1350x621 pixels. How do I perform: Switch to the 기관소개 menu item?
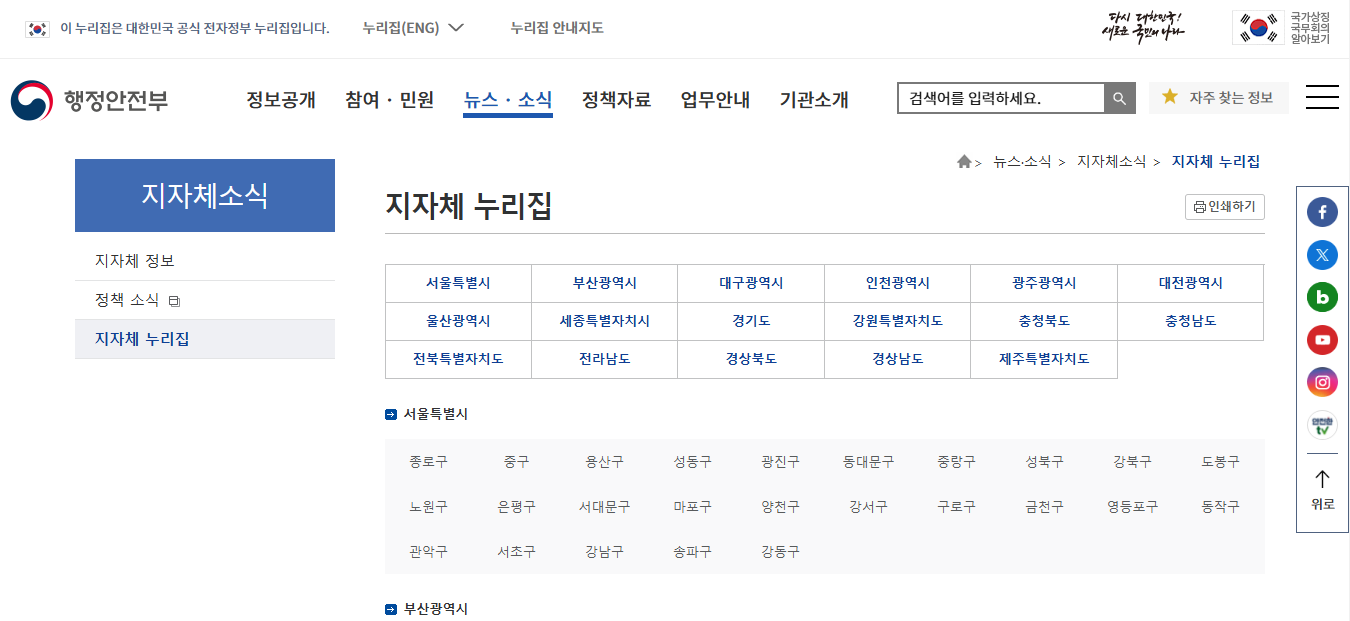click(x=814, y=99)
